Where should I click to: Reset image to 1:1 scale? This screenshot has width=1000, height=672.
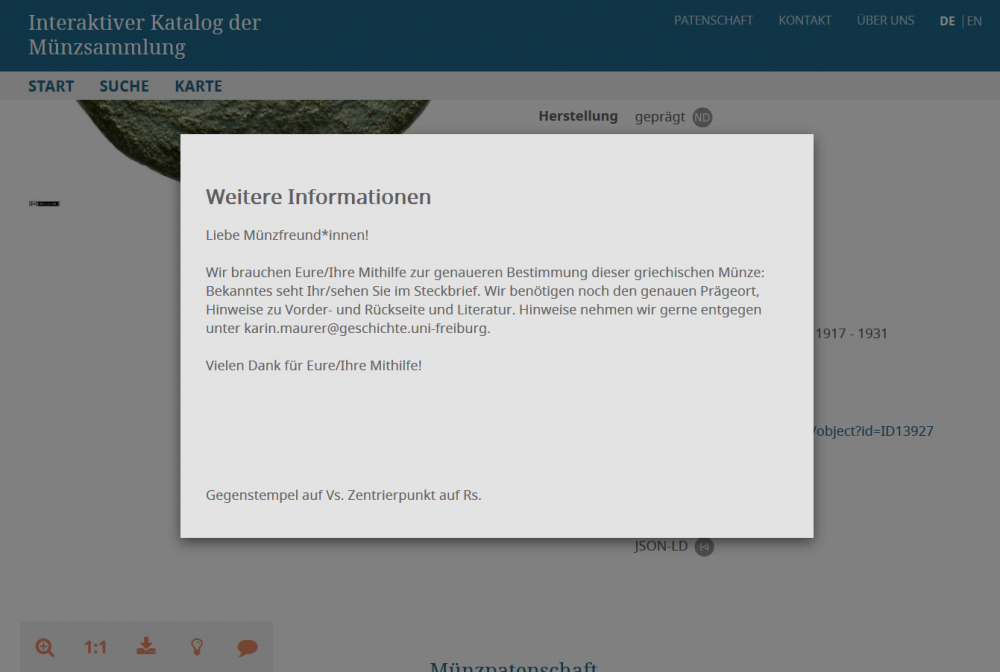[95, 647]
